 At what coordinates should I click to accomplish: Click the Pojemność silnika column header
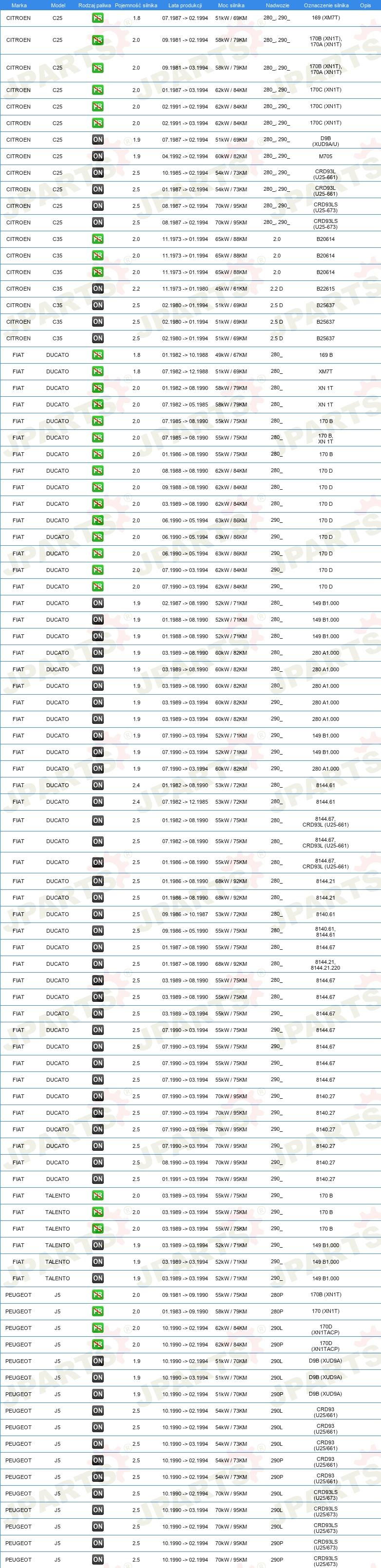click(136, 5)
